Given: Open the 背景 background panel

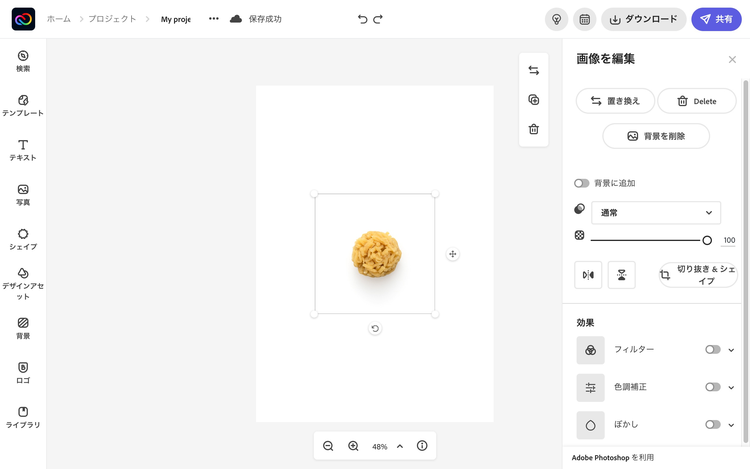Looking at the screenshot, I should (23, 328).
